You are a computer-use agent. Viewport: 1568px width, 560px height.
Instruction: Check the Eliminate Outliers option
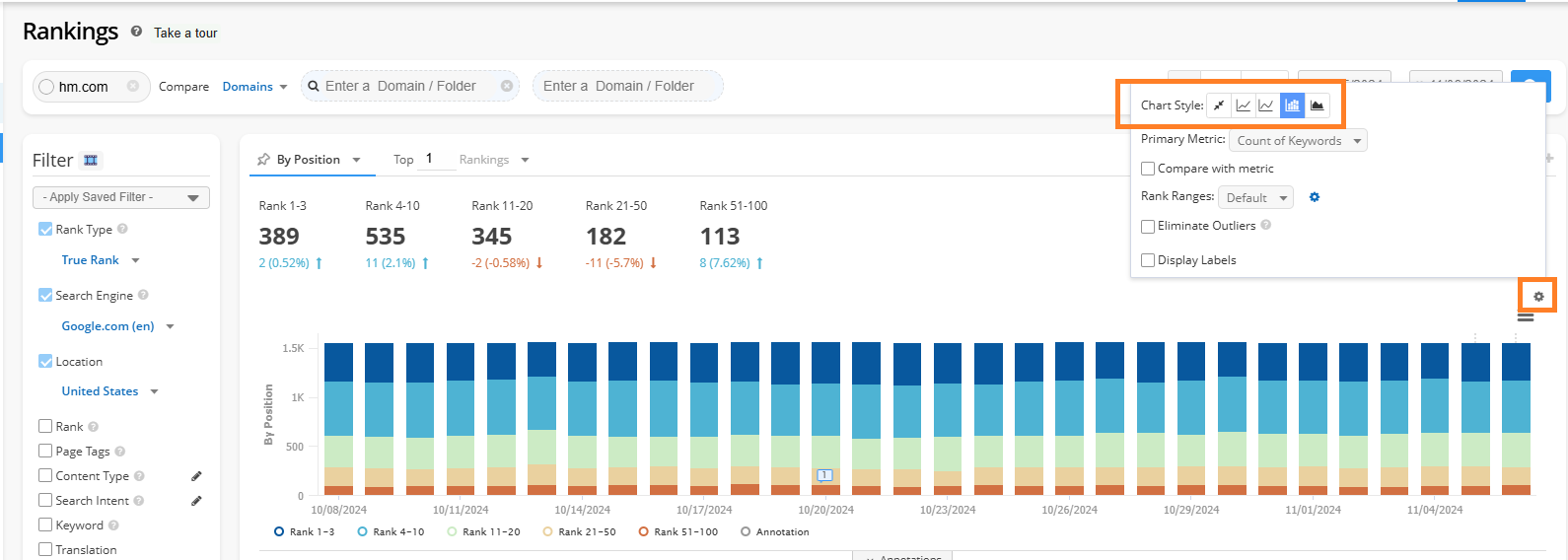1148,226
